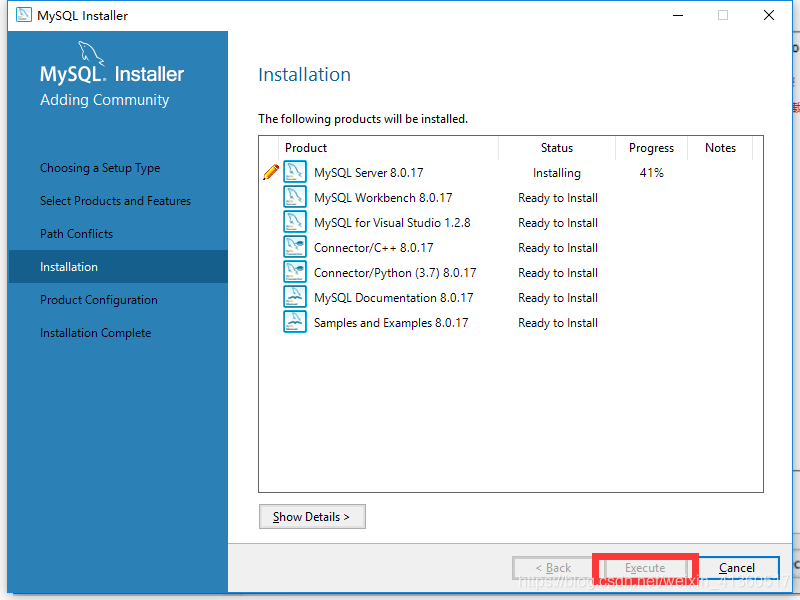This screenshot has height=600, width=800.
Task: Click Ready to Install status for MySQL Documentation
Action: point(558,298)
